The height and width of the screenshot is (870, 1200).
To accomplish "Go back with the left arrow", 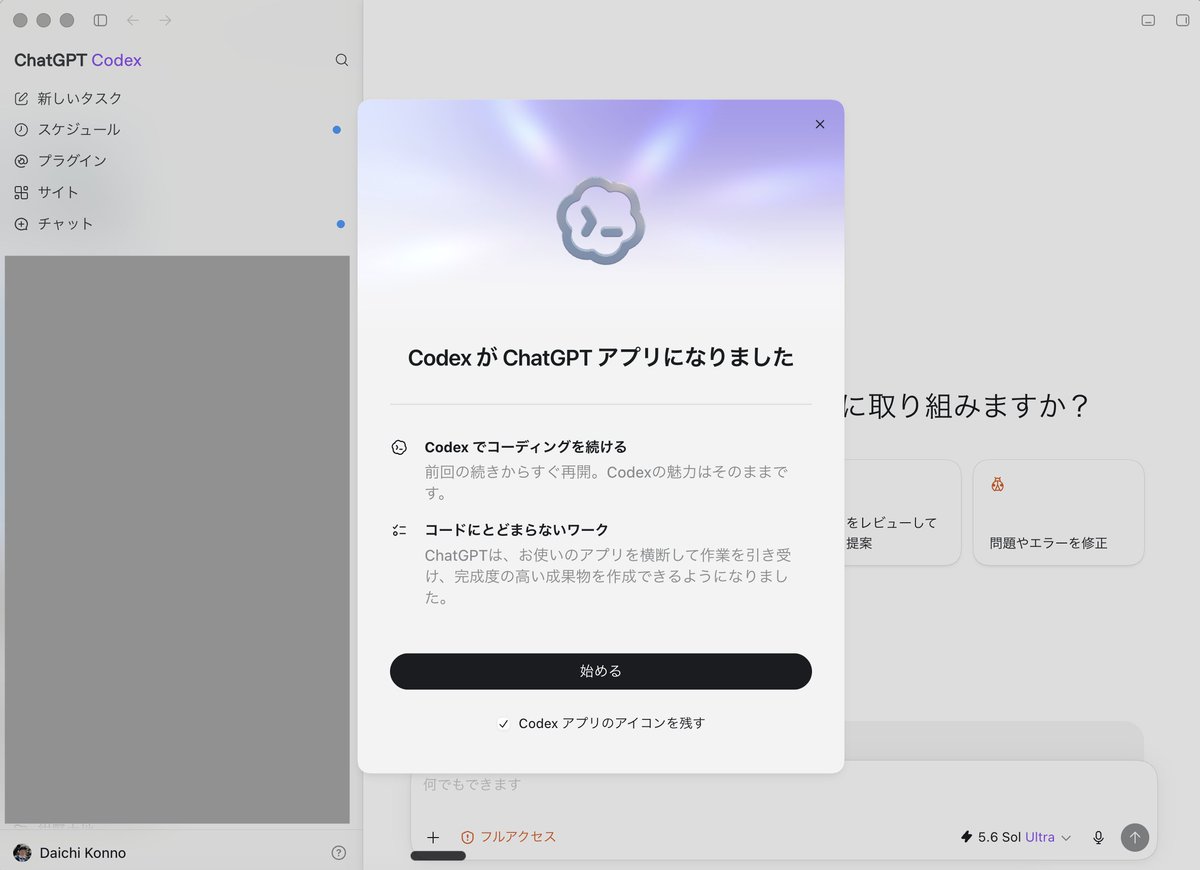I will pyautogui.click(x=133, y=20).
